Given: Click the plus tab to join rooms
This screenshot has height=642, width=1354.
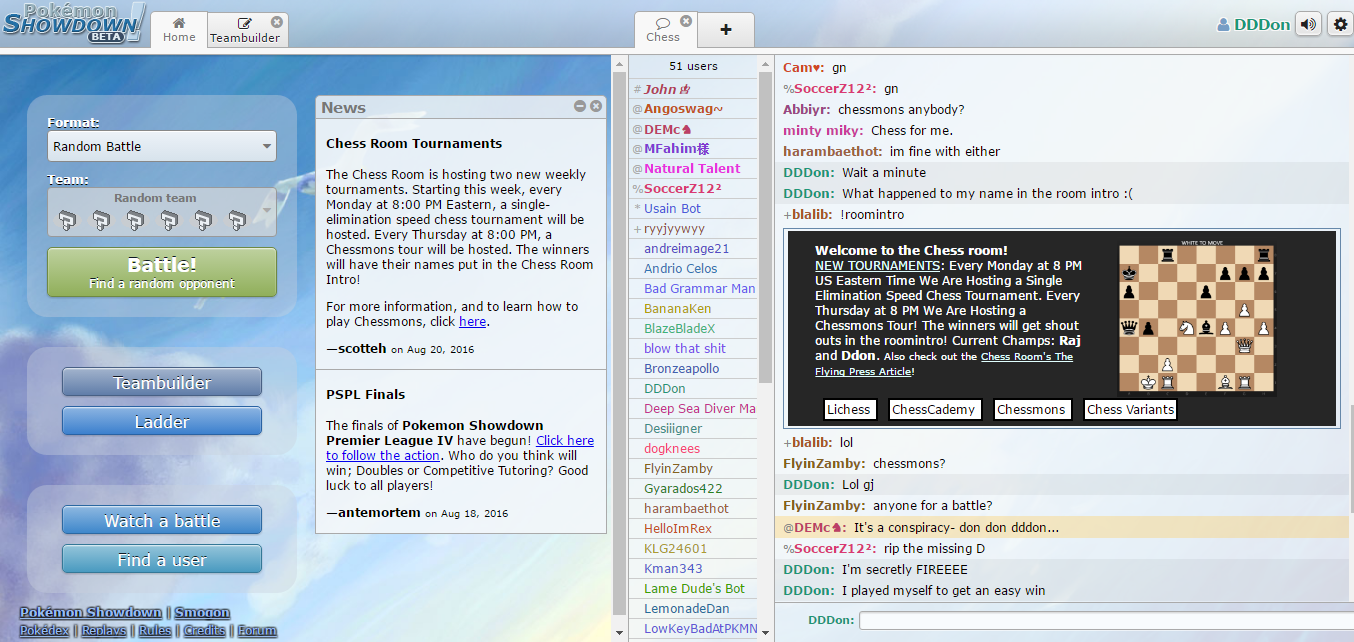Looking at the screenshot, I should [726, 30].
